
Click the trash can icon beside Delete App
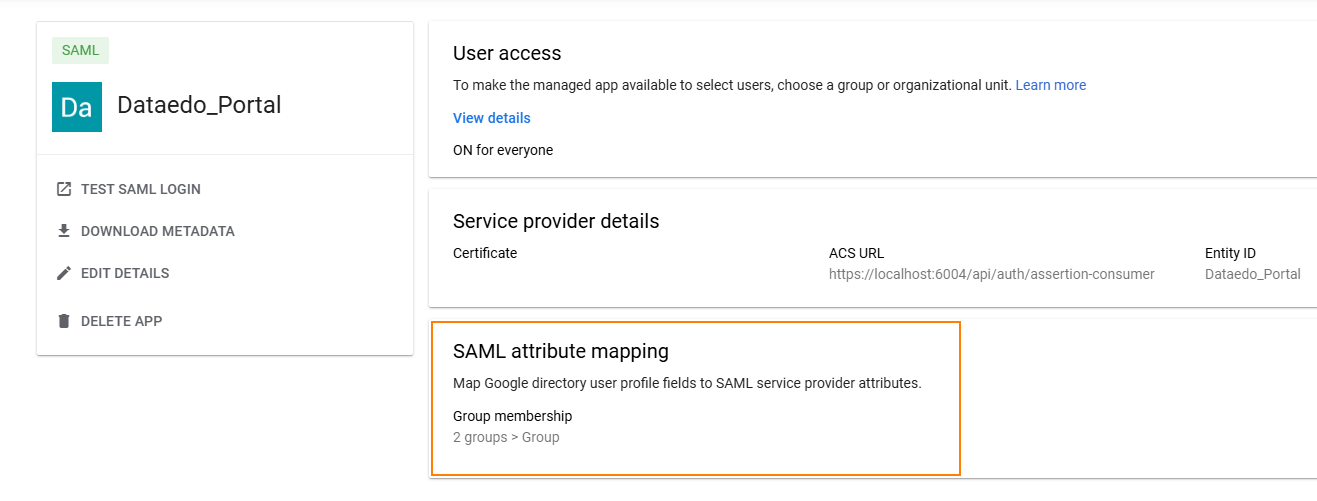coord(64,321)
